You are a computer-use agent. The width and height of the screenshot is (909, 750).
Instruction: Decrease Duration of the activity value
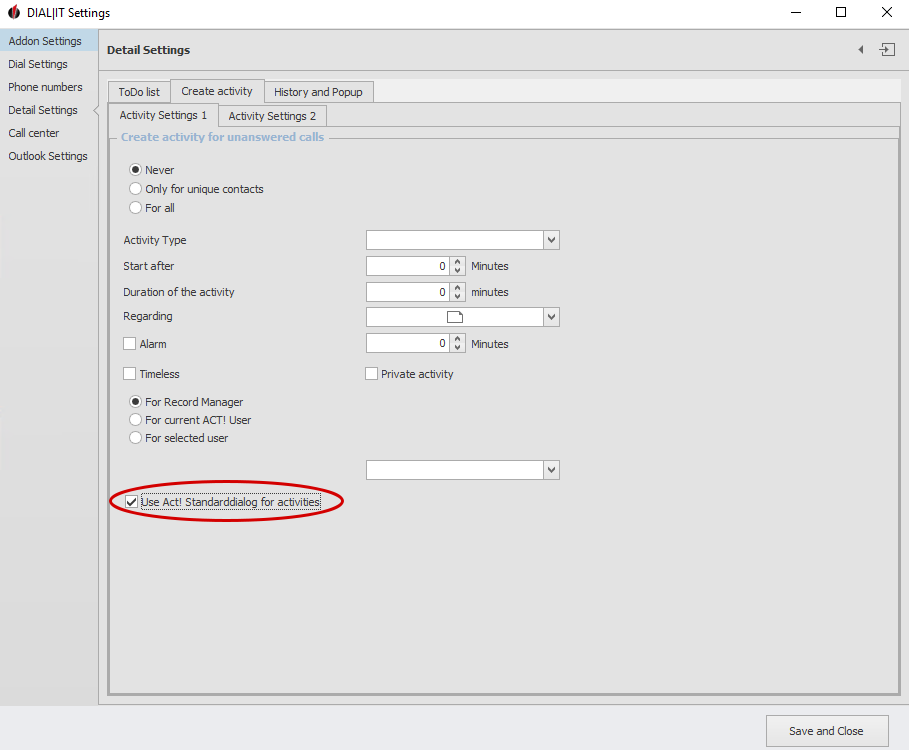click(457, 297)
